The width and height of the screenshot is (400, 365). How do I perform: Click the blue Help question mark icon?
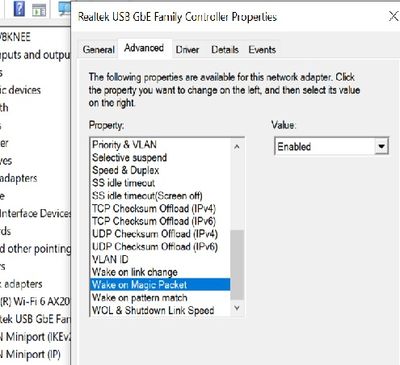coord(19,8)
